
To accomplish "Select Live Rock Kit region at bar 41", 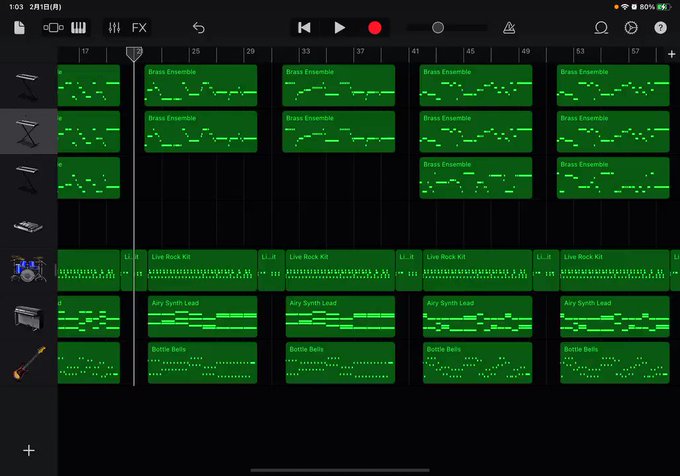I will [x=477, y=271].
